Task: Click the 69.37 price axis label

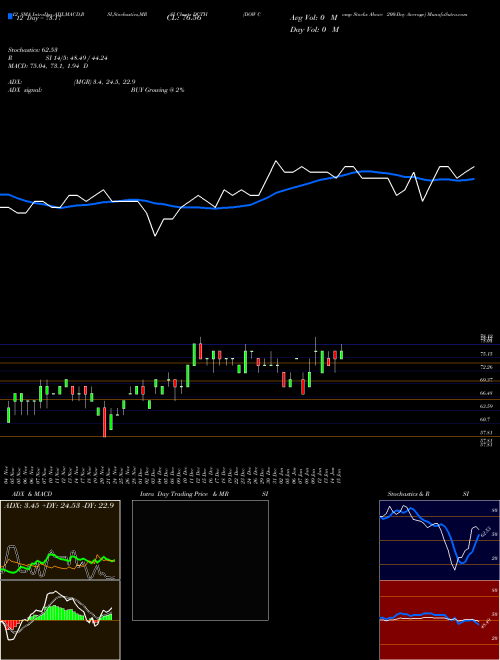Action: [486, 380]
